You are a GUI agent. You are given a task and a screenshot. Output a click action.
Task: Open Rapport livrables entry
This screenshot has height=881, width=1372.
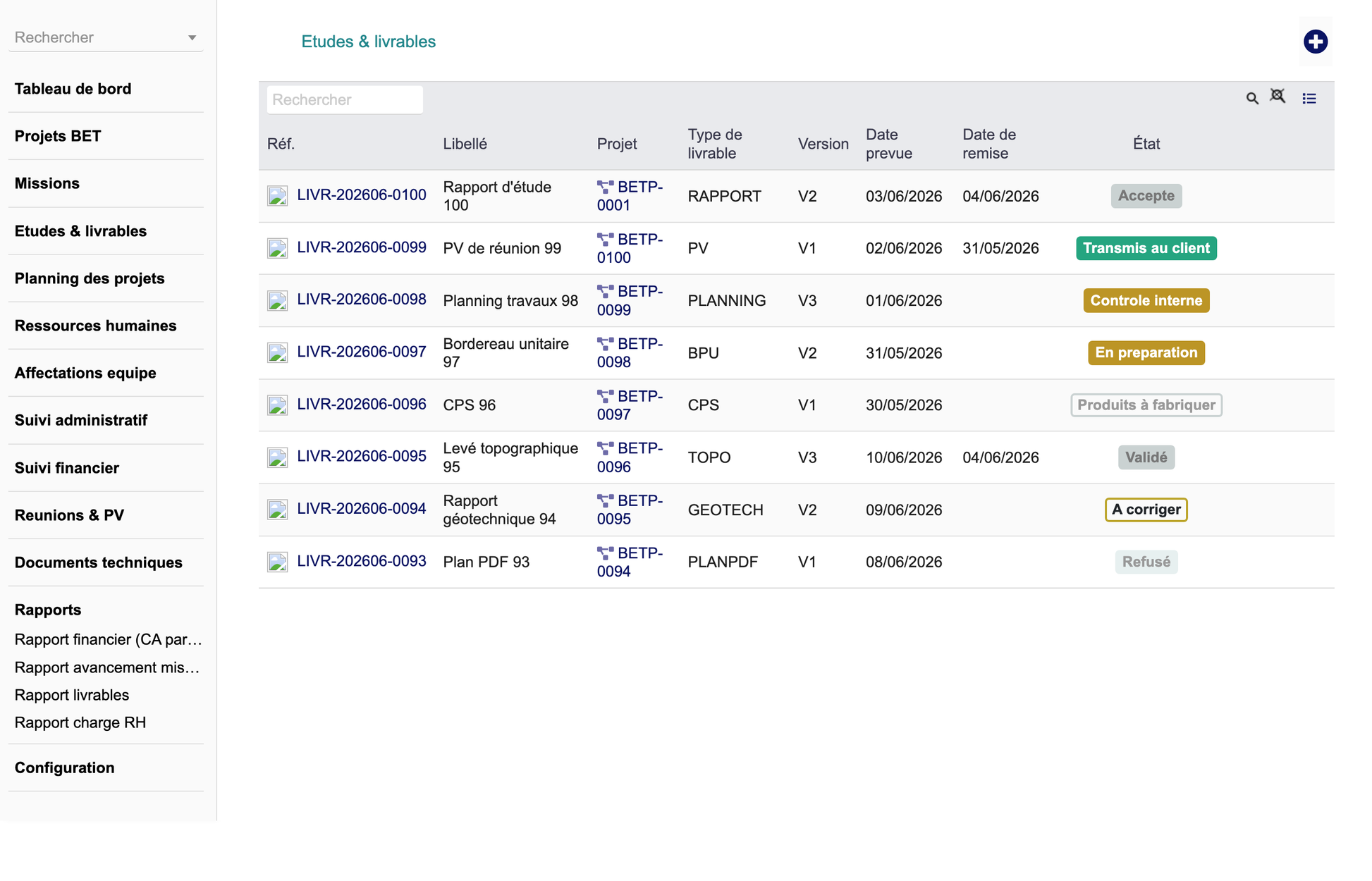click(x=72, y=695)
